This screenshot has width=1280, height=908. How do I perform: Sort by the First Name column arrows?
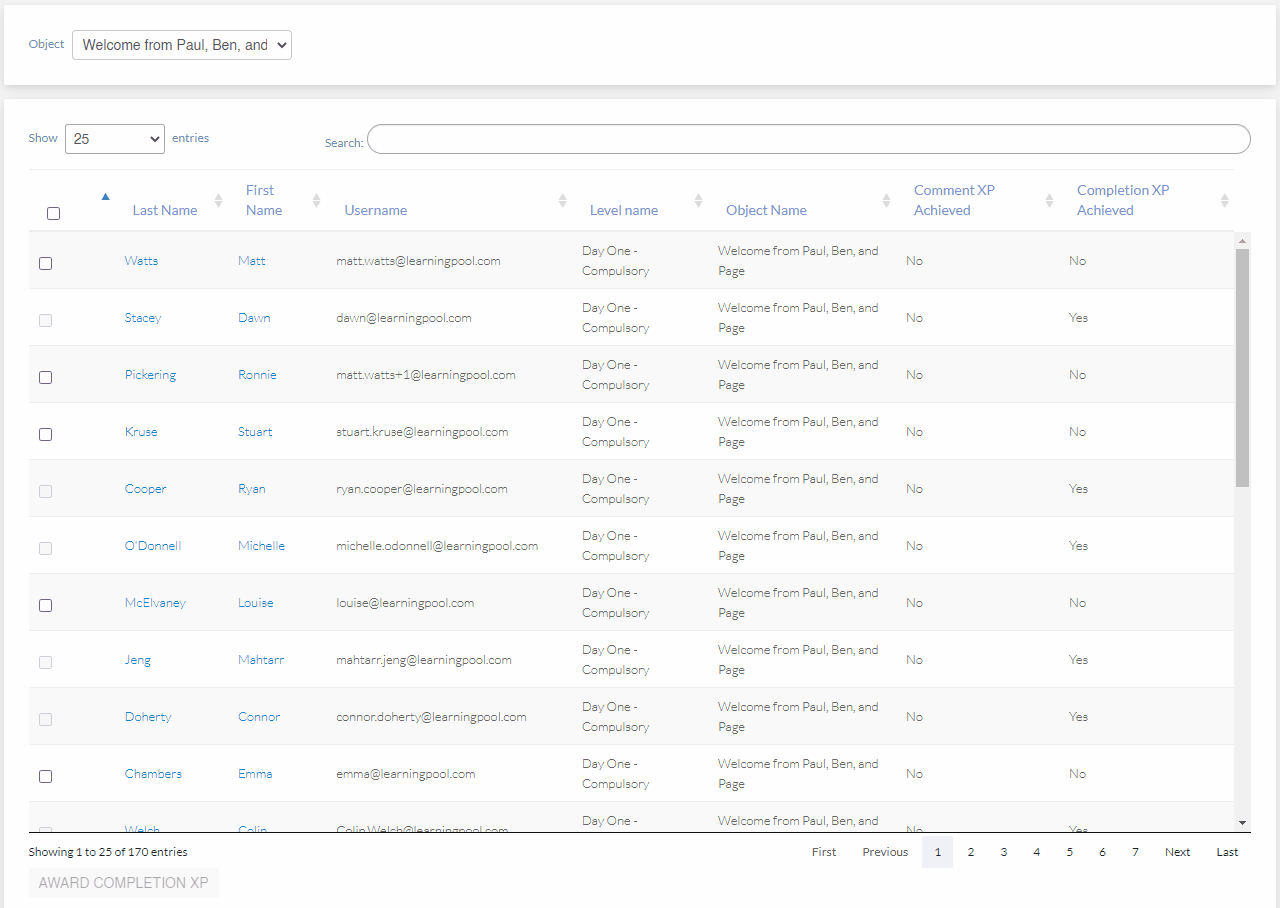point(317,200)
